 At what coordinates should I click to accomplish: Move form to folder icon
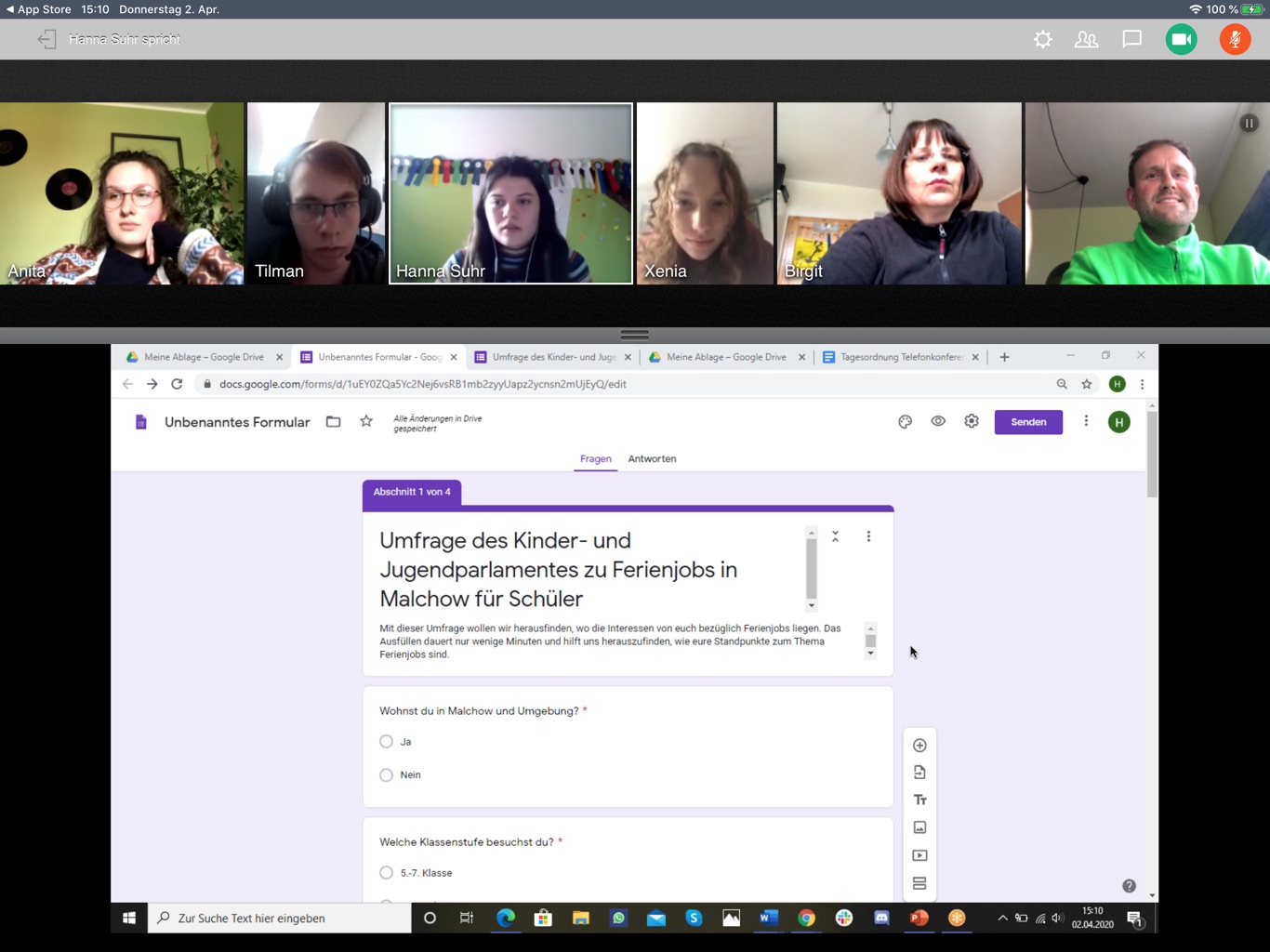pyautogui.click(x=333, y=422)
